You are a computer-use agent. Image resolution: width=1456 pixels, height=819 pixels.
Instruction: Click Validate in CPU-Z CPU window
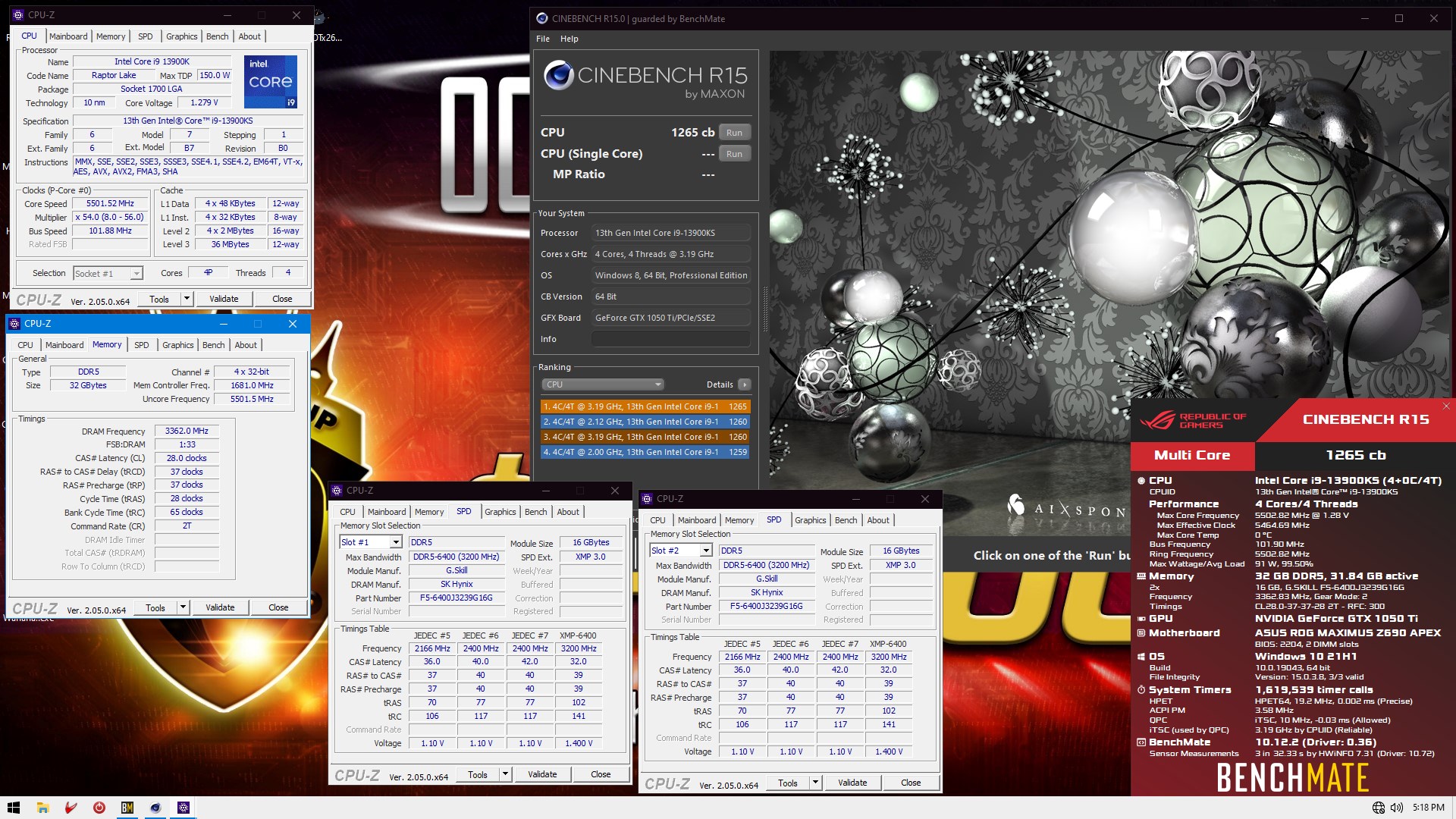224,299
